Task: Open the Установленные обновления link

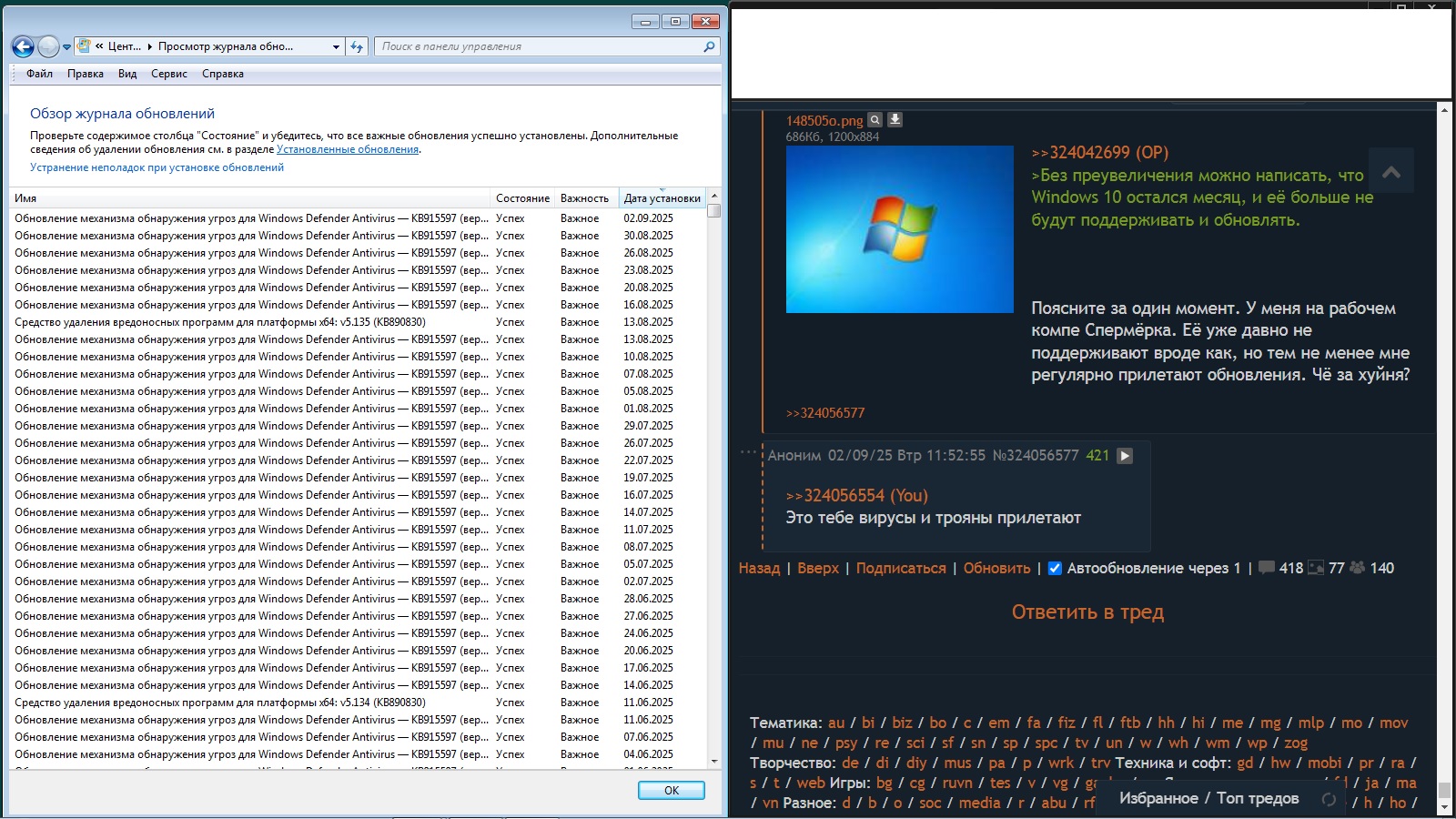Action: point(348,149)
